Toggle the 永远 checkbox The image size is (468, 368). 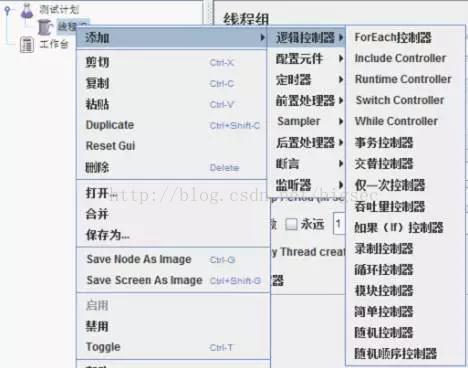coord(291,224)
